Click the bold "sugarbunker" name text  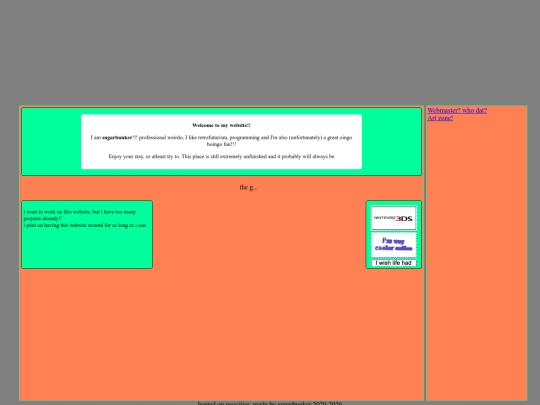click(117, 138)
